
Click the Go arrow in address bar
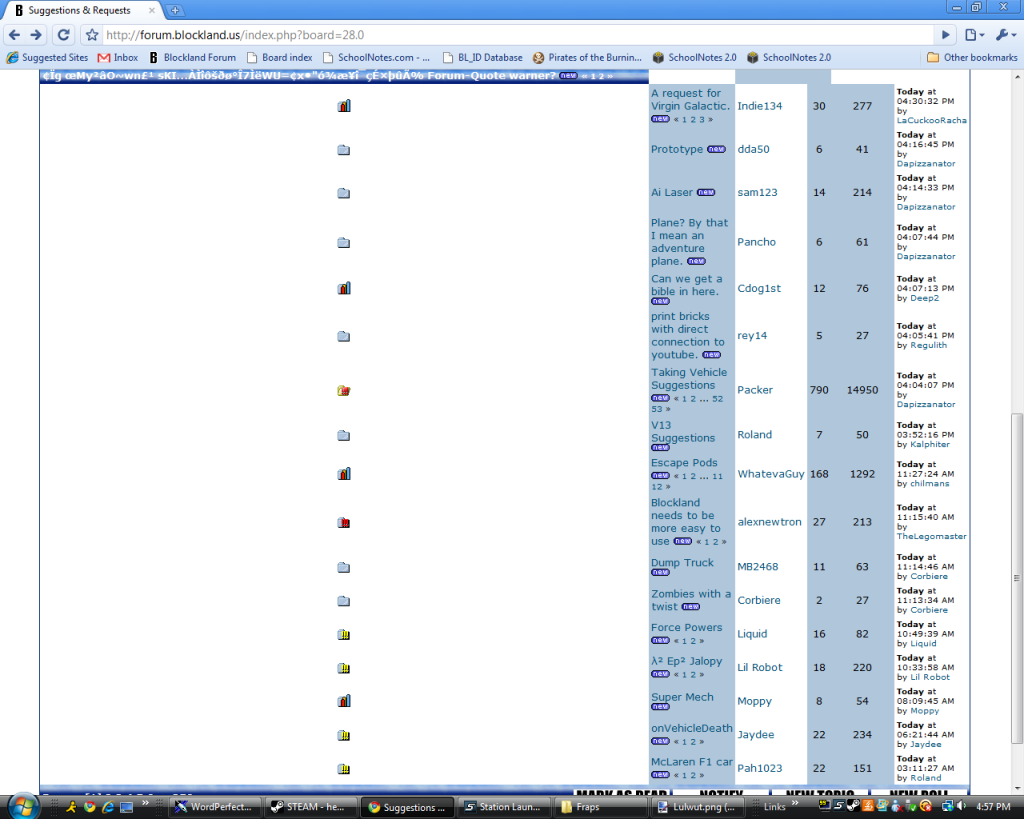(945, 35)
